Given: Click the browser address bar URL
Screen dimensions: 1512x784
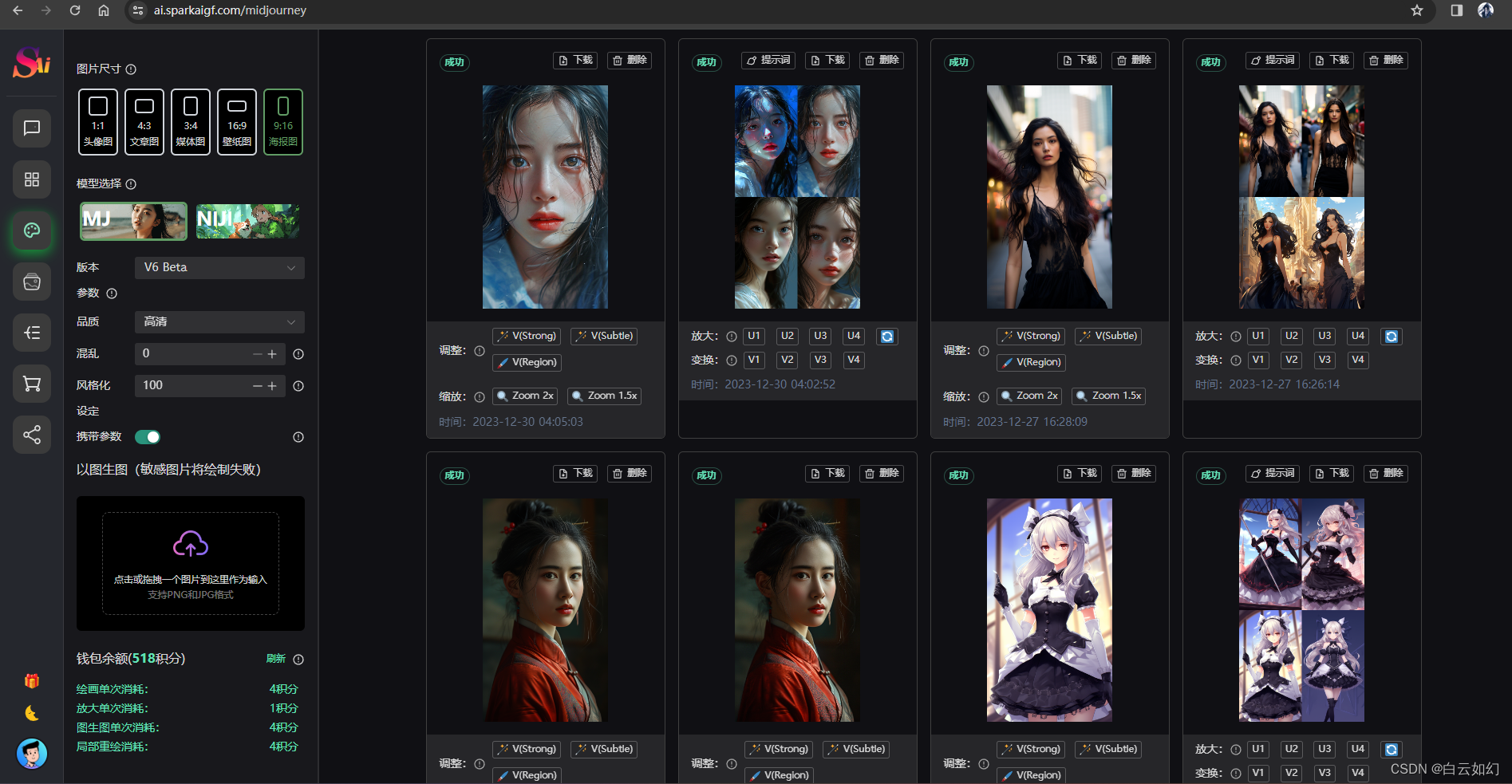Looking at the screenshot, I should [230, 10].
